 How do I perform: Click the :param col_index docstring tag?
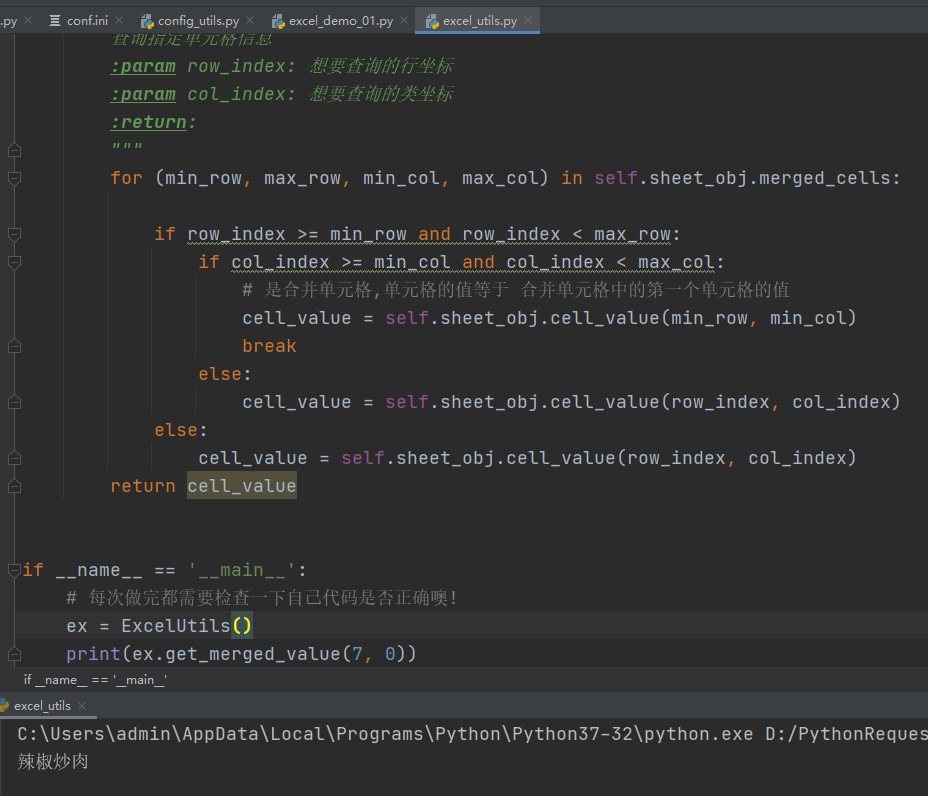click(143, 94)
